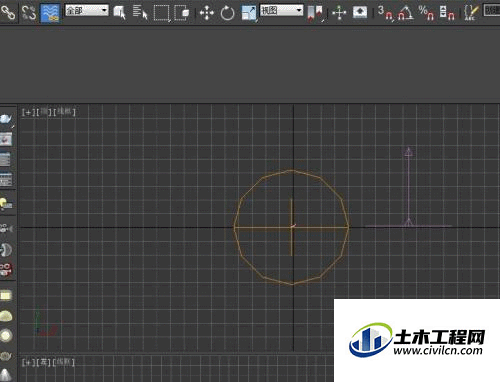This screenshot has height=382, width=500.
Task: Open Edit Named Selection Sets tool
Action: point(471,13)
